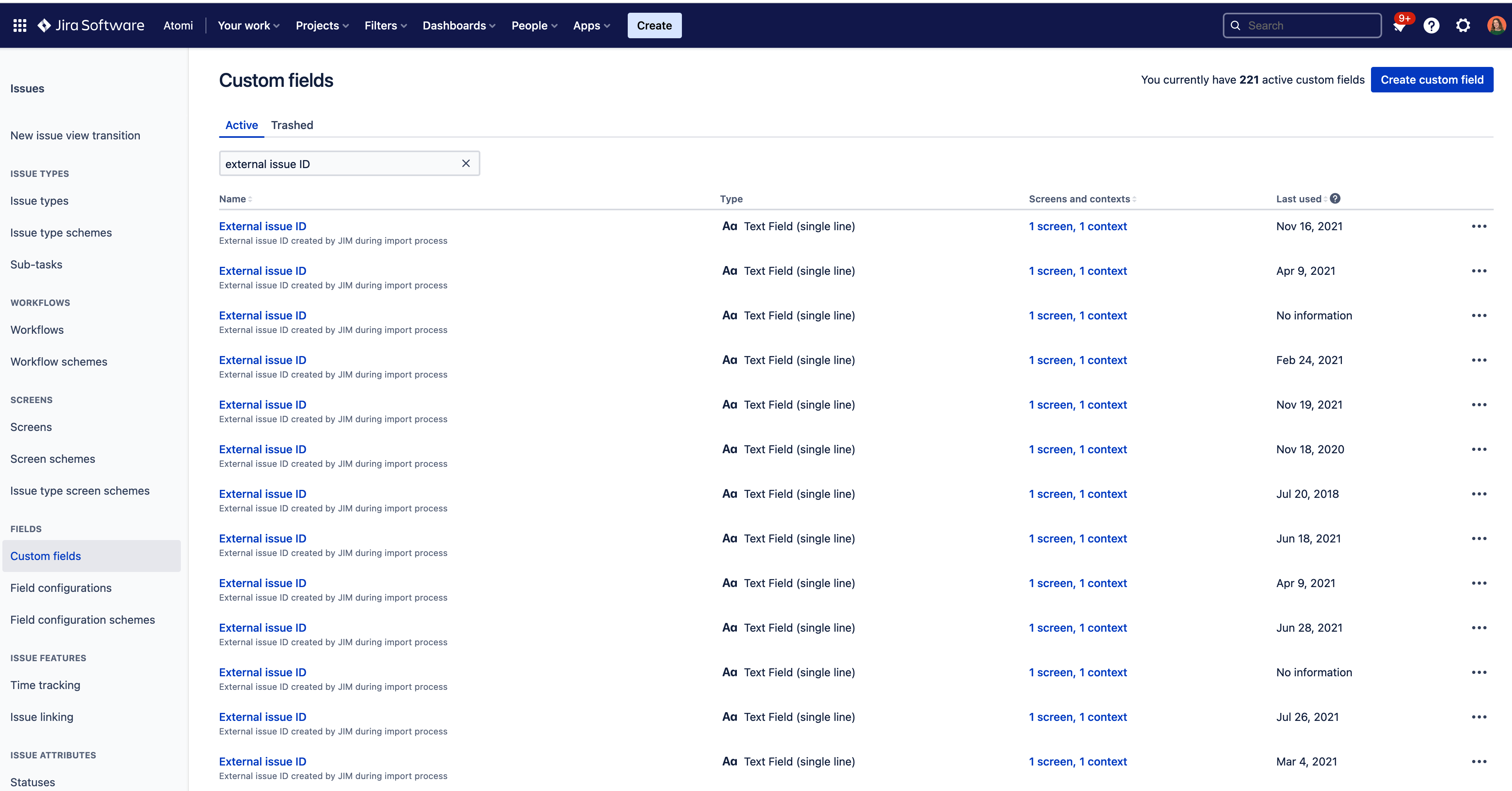Open screens link for Jul 20, 2018 row
This screenshot has width=1512, height=791.
click(1078, 494)
